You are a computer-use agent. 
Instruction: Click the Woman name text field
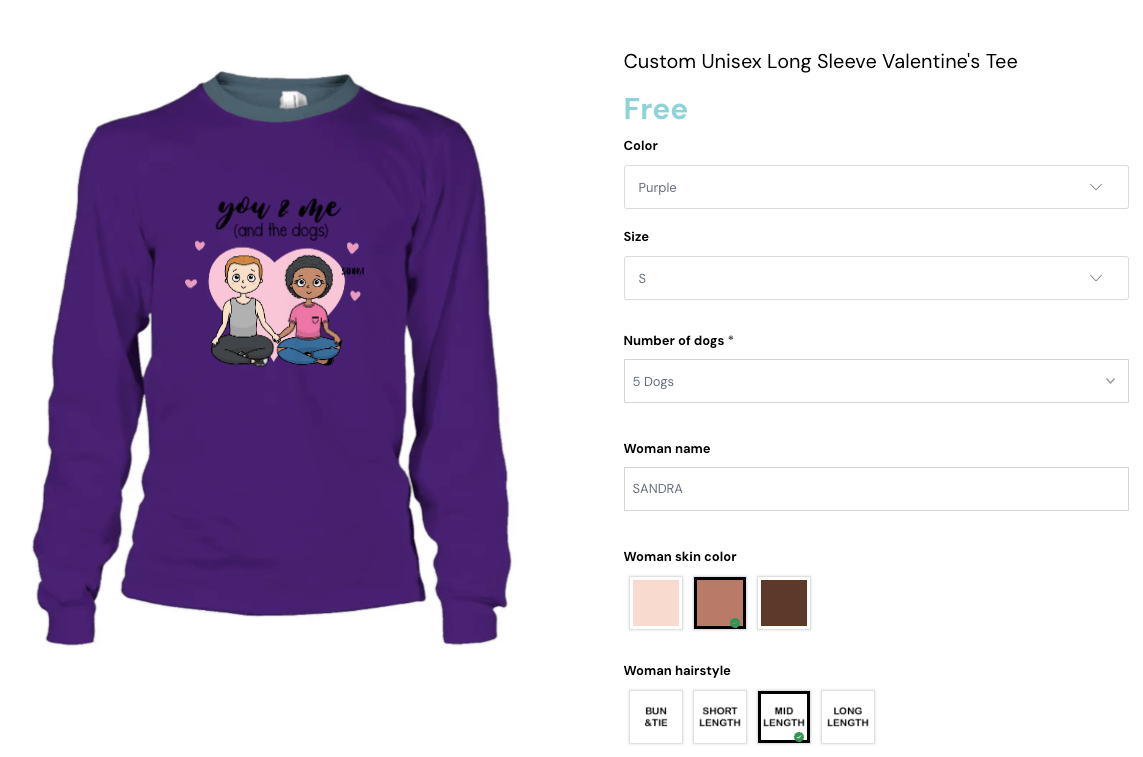point(876,489)
